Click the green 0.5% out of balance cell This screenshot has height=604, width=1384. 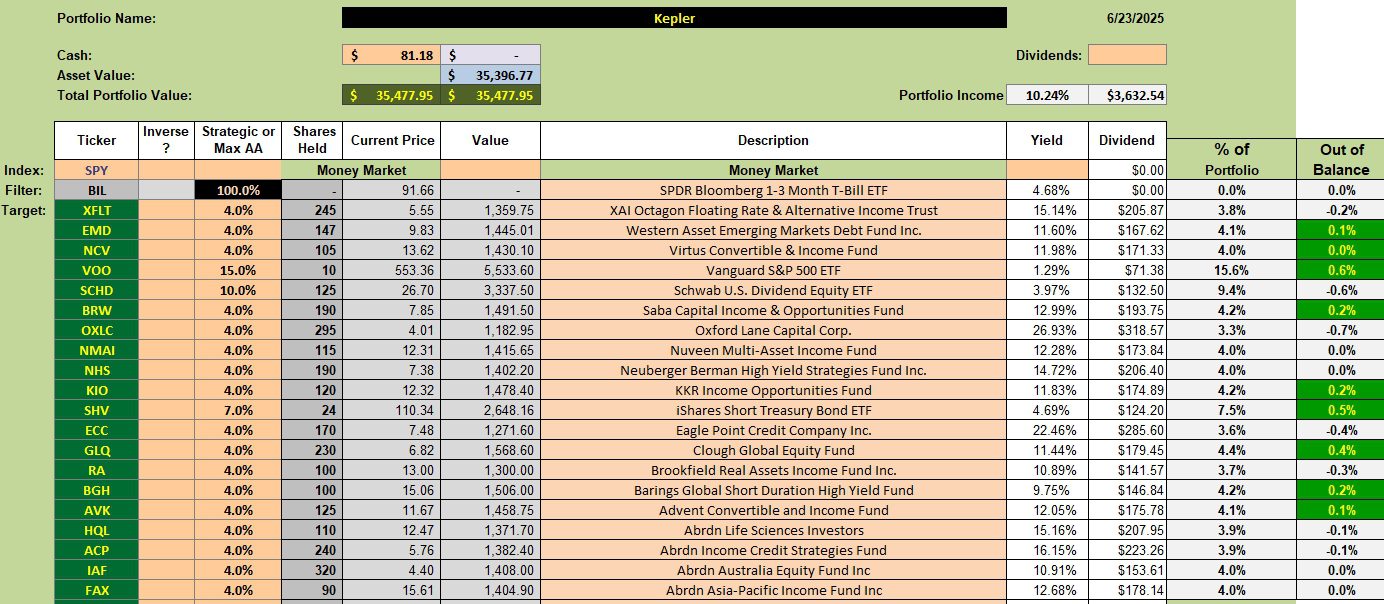1341,410
